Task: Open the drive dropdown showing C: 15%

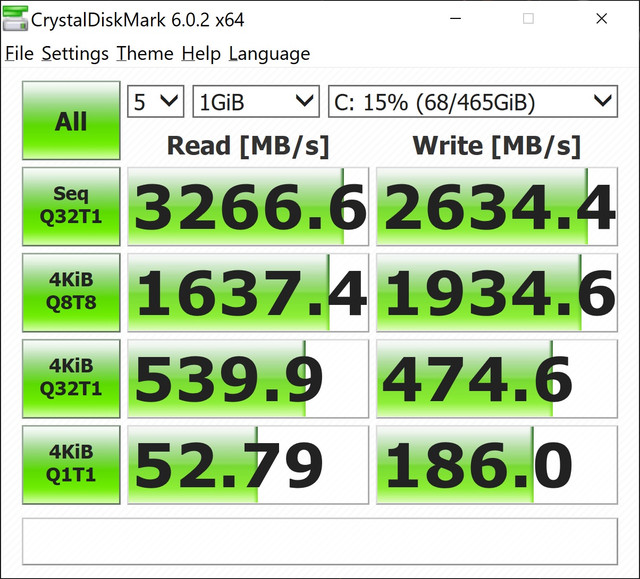Action: pos(473,102)
